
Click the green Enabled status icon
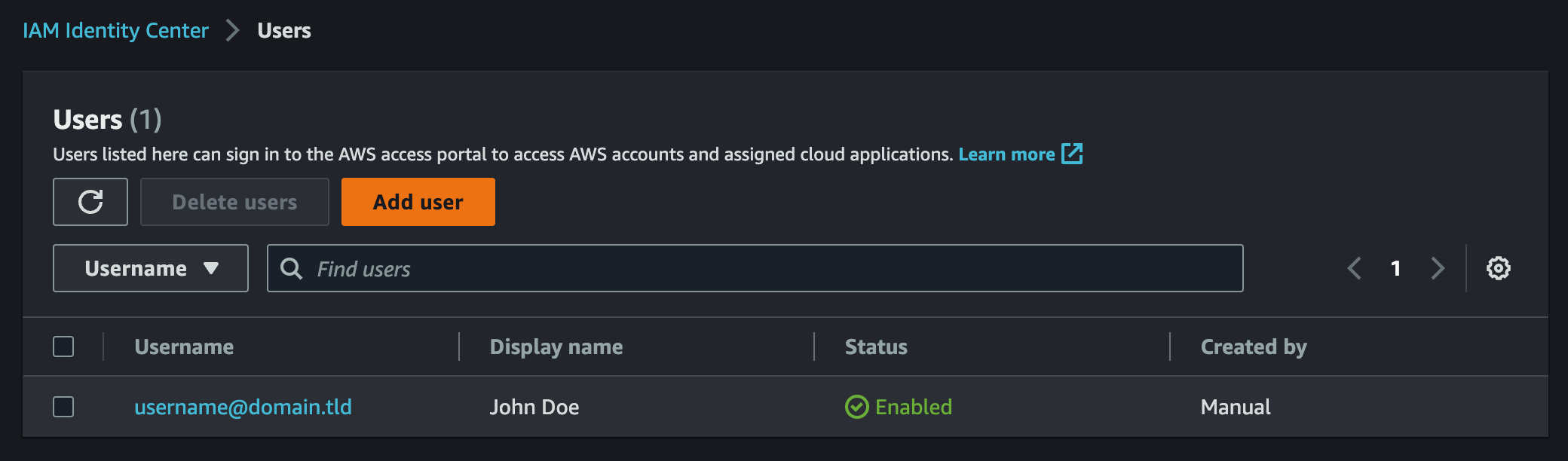[856, 407]
